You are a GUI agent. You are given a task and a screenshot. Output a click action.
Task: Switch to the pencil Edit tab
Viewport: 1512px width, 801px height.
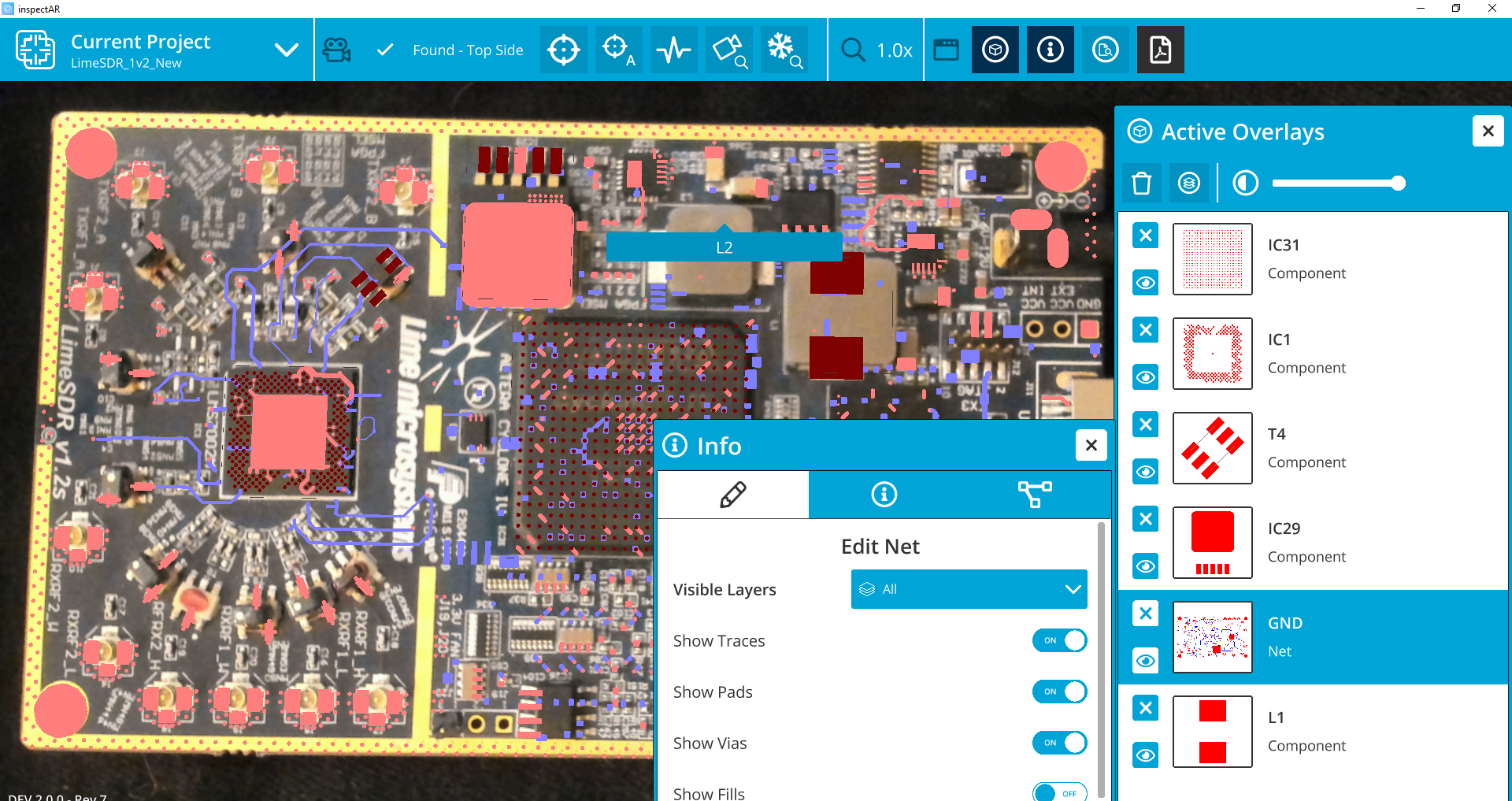[x=733, y=495]
